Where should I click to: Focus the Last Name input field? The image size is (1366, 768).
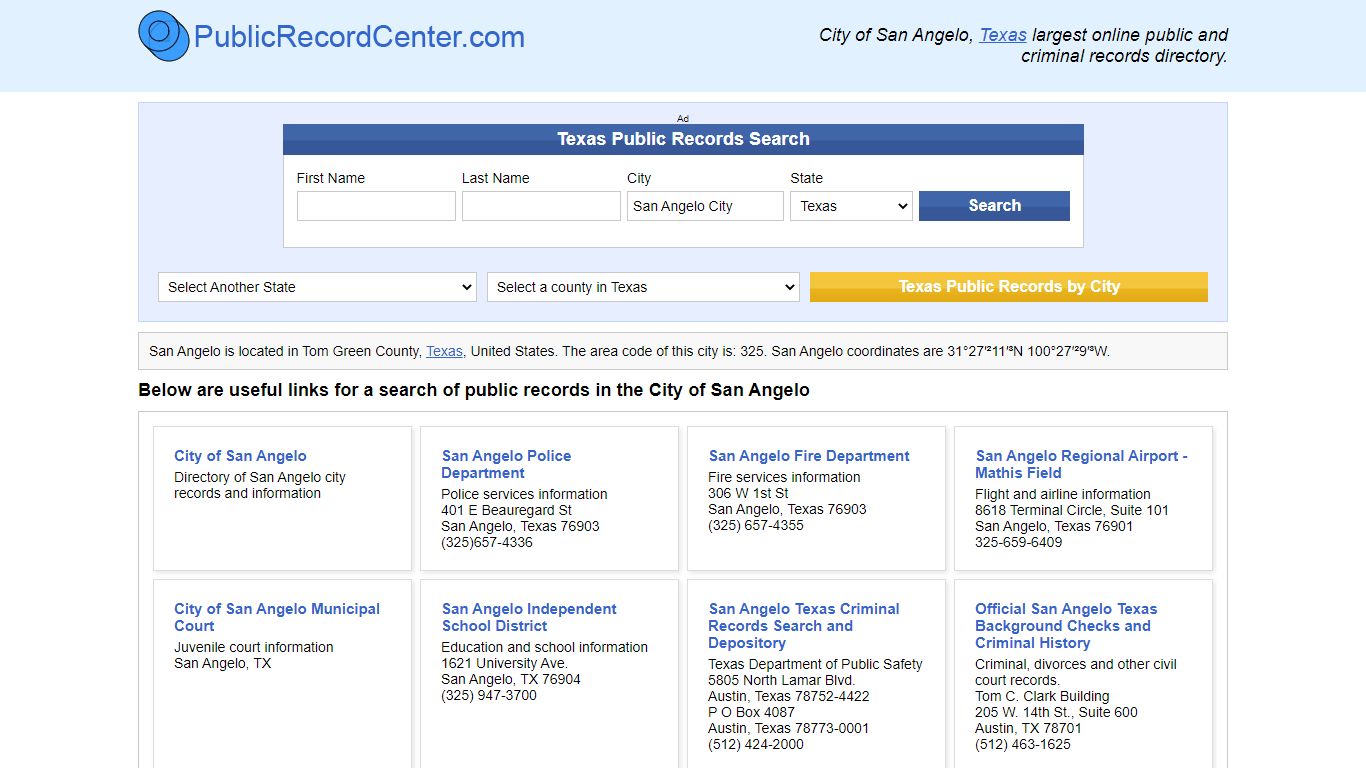(541, 206)
